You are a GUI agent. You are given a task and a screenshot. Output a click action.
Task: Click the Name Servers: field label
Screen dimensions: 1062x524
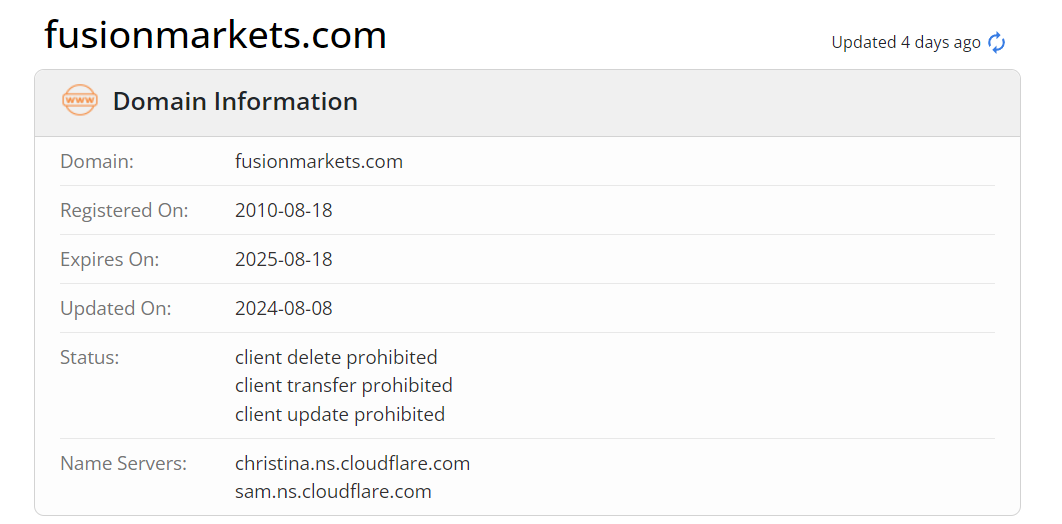point(122,463)
